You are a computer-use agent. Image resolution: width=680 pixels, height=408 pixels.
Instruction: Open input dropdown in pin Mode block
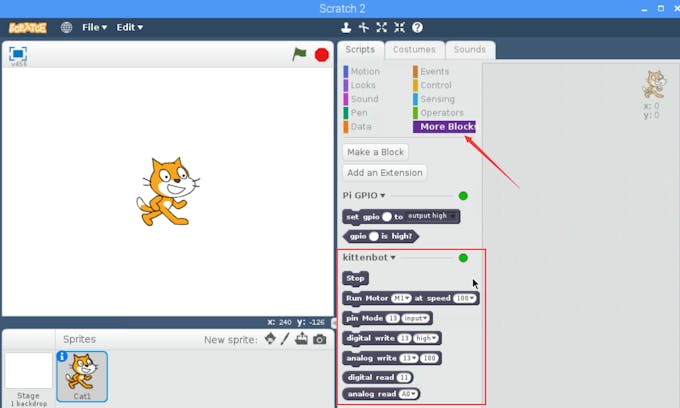[x=416, y=318]
